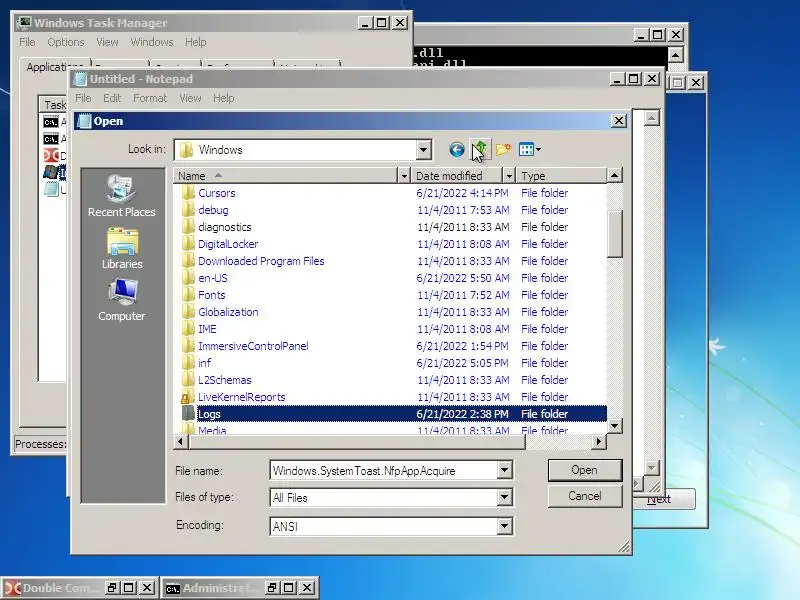
Task: Click the command window scroll up arrow
Action: [676, 55]
